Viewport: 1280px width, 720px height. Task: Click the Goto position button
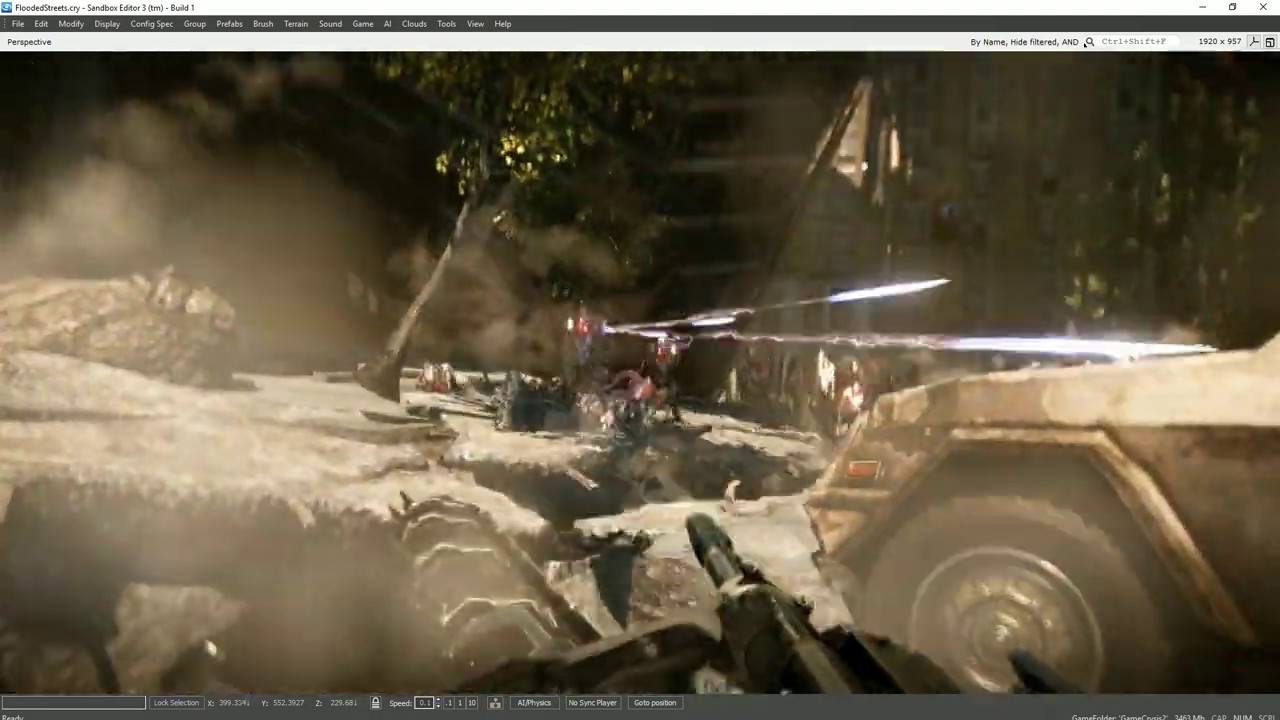click(655, 703)
